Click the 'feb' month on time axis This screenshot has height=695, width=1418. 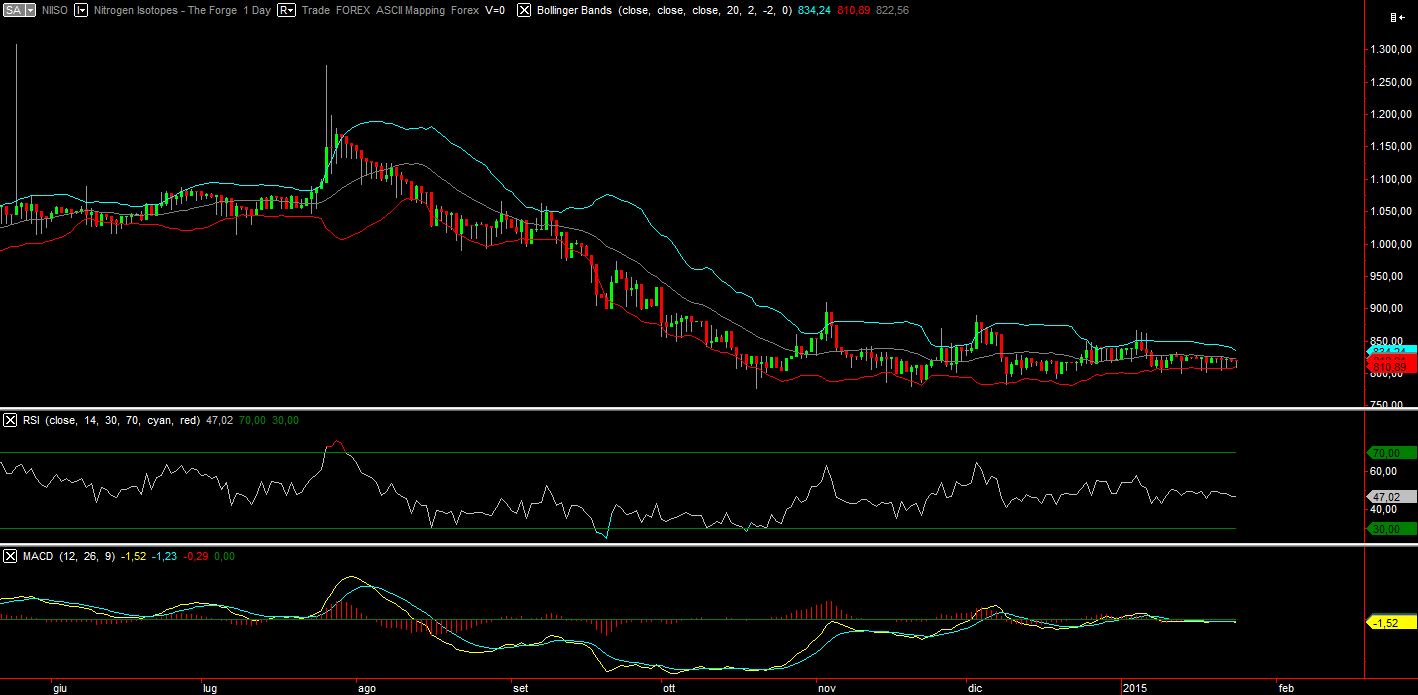(1286, 689)
